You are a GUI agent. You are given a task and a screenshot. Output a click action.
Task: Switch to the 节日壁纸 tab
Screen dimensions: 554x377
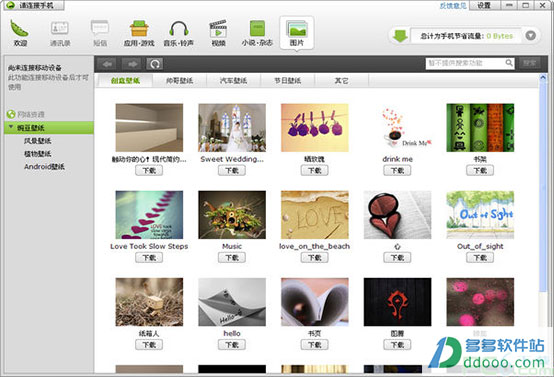[x=288, y=81]
